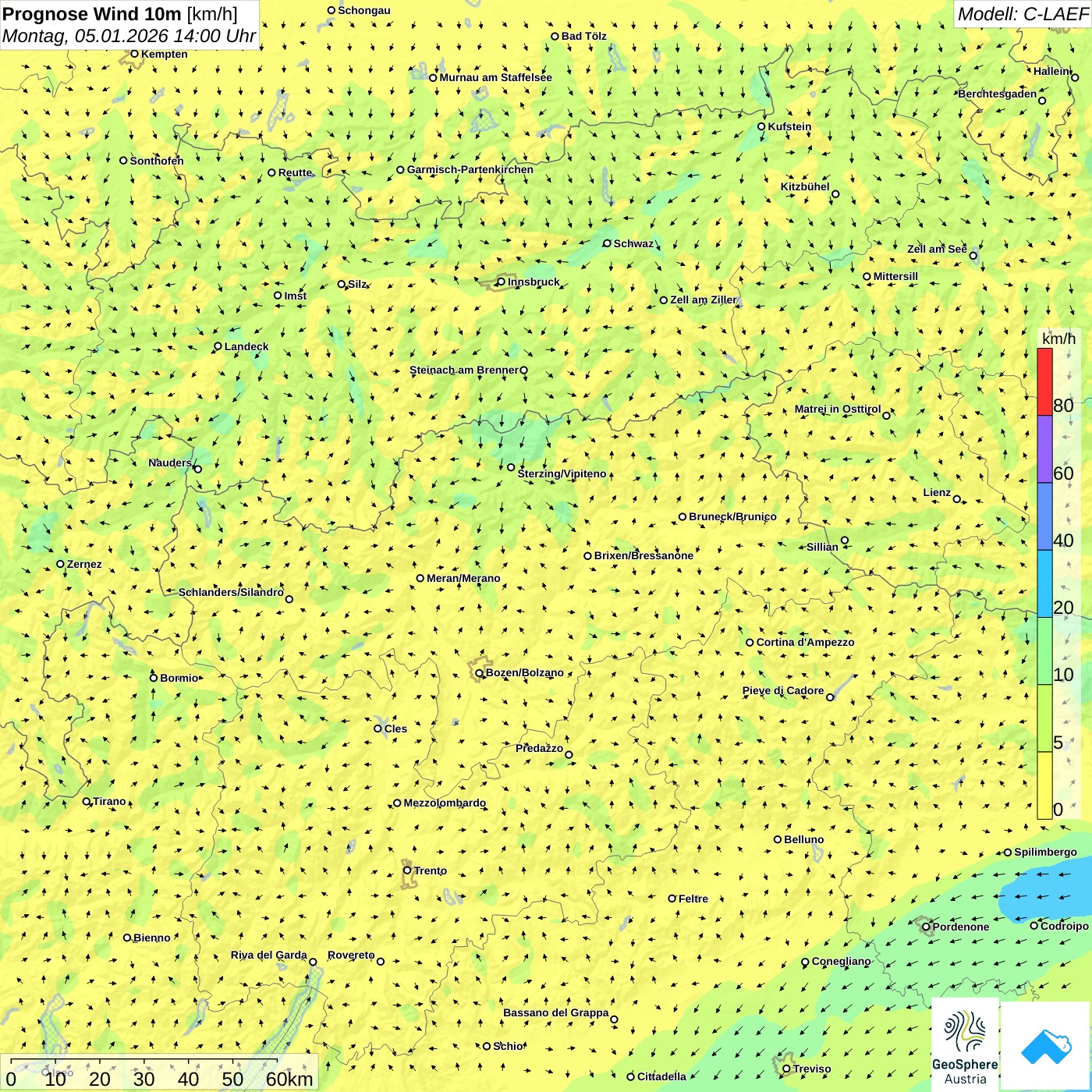This screenshot has height=1092, width=1092.
Task: Click the Schlanders/Silandro label
Action: [231, 592]
